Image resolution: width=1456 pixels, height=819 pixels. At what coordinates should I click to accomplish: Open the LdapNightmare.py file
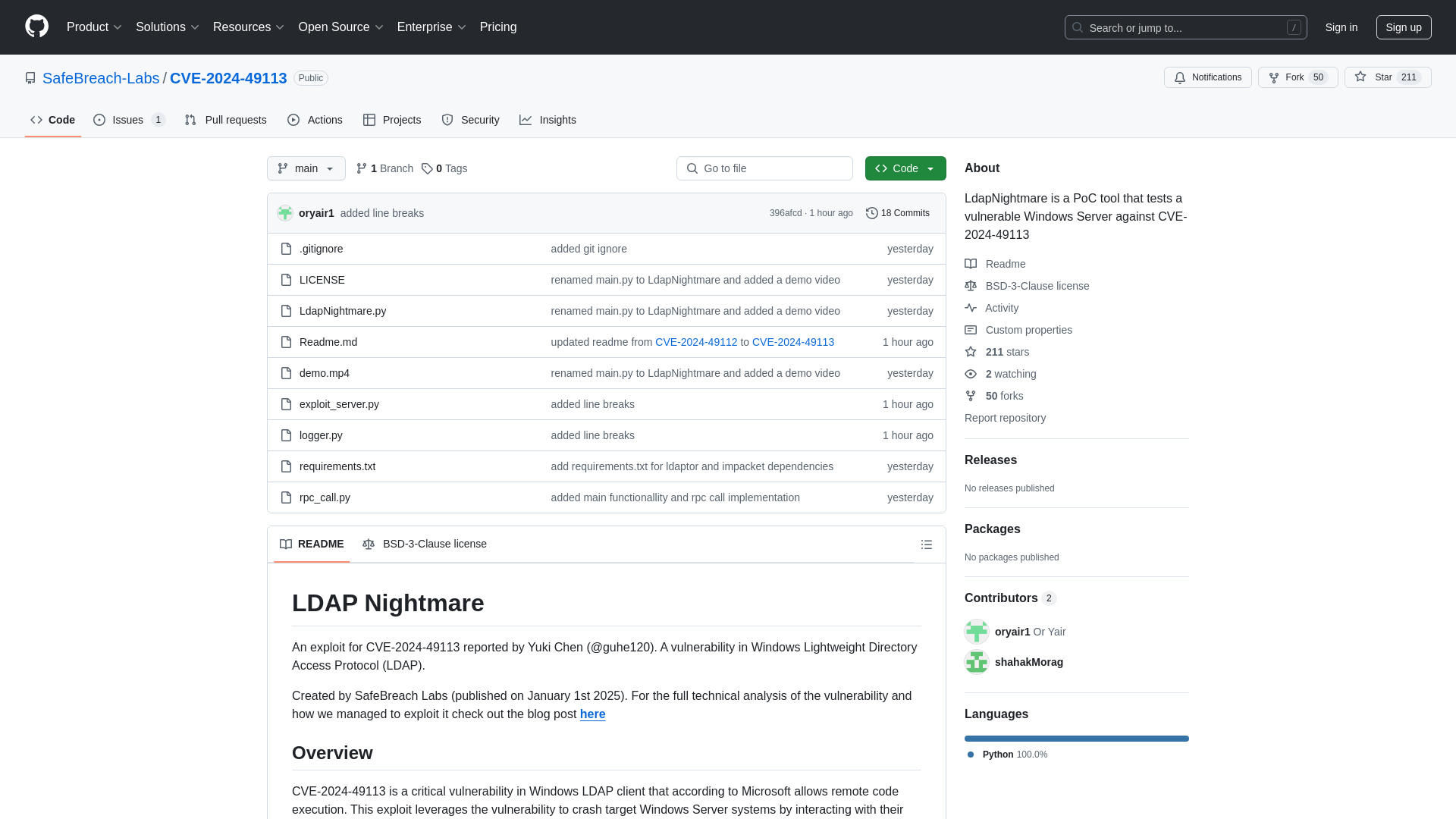pos(343,311)
